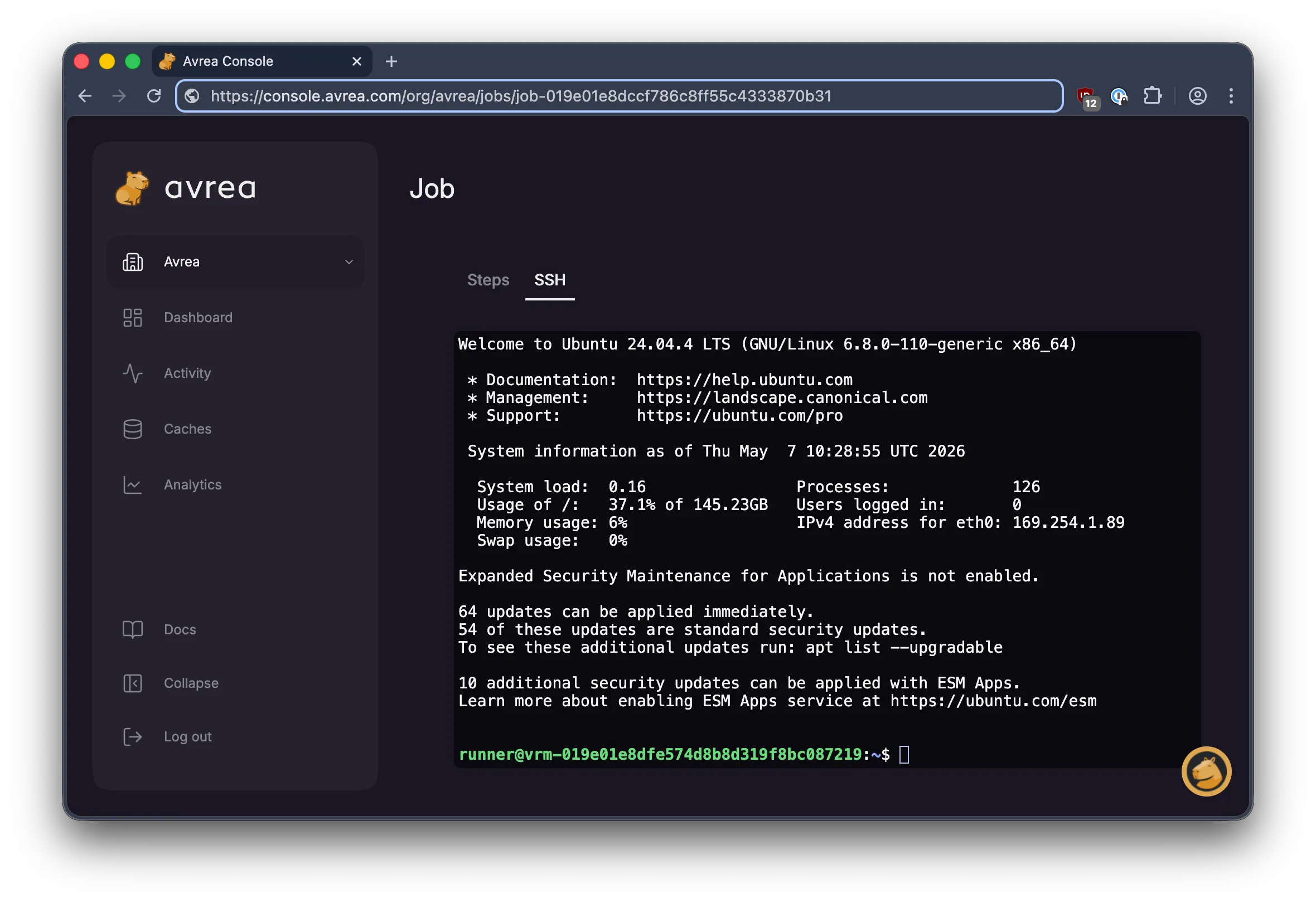
Task: Click https://ubuntu.com/pro in terminal
Action: [739, 416]
